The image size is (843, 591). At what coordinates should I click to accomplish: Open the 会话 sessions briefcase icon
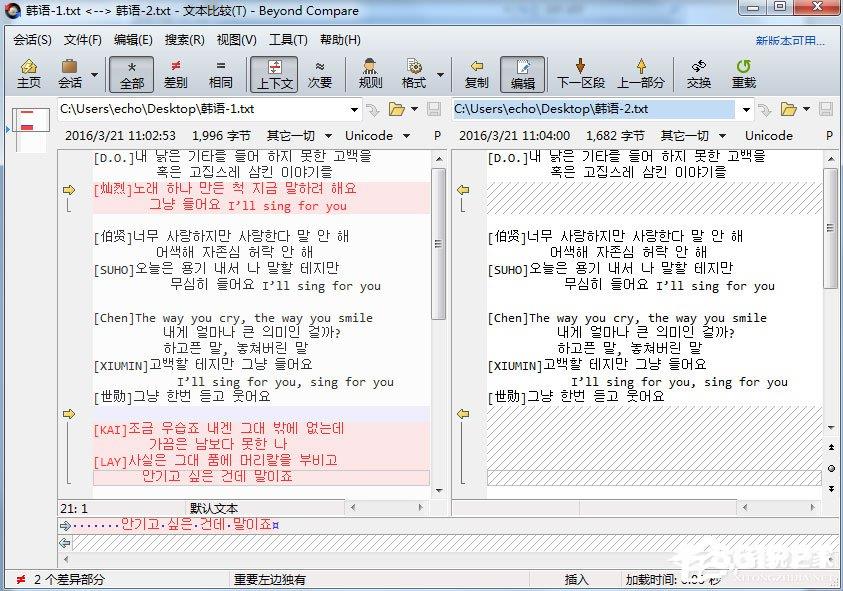70,74
